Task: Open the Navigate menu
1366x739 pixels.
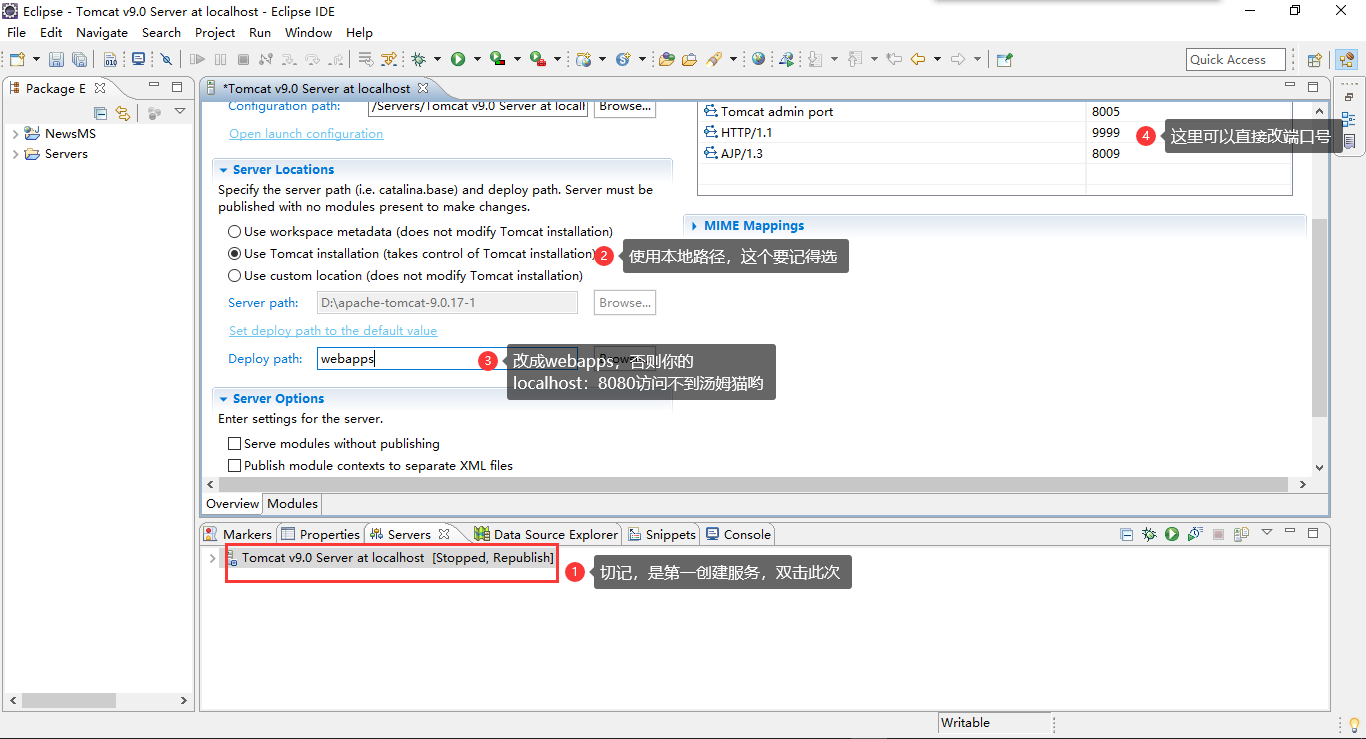Action: [x=102, y=32]
